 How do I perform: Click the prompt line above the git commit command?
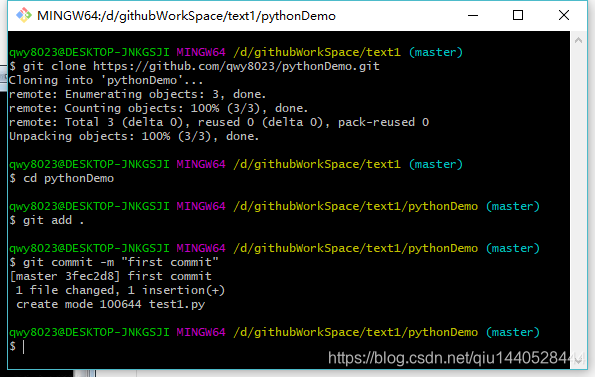point(274,249)
